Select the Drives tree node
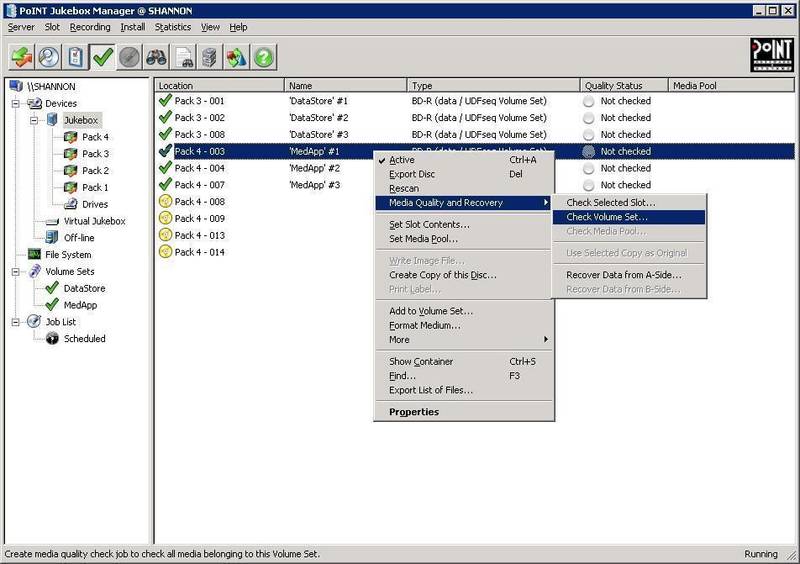 click(95, 204)
